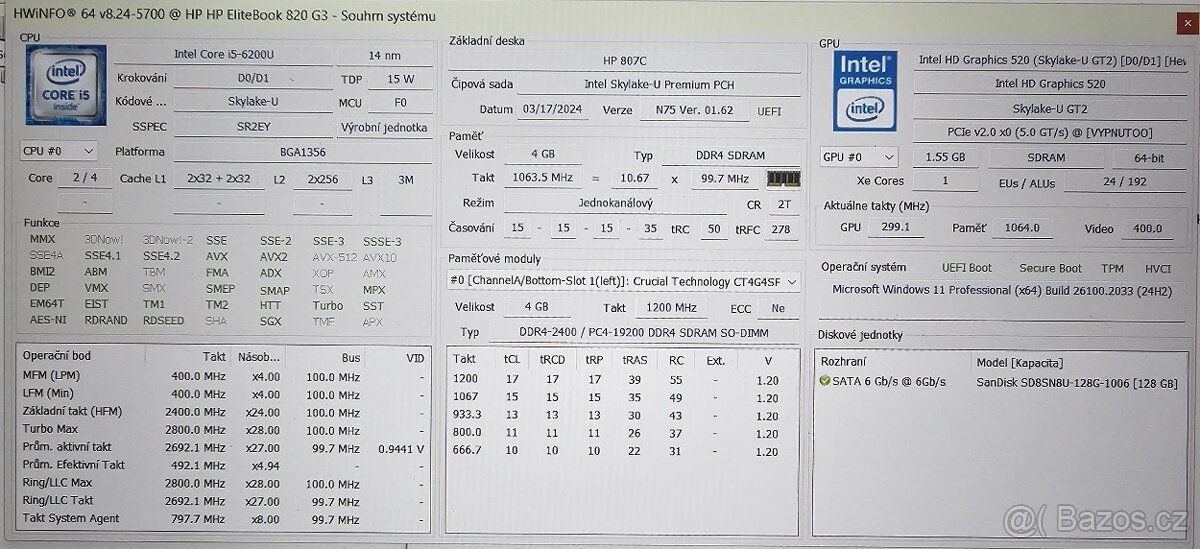Click the Intel Core i5 inside logo
The height and width of the screenshot is (549, 1200).
(65, 84)
